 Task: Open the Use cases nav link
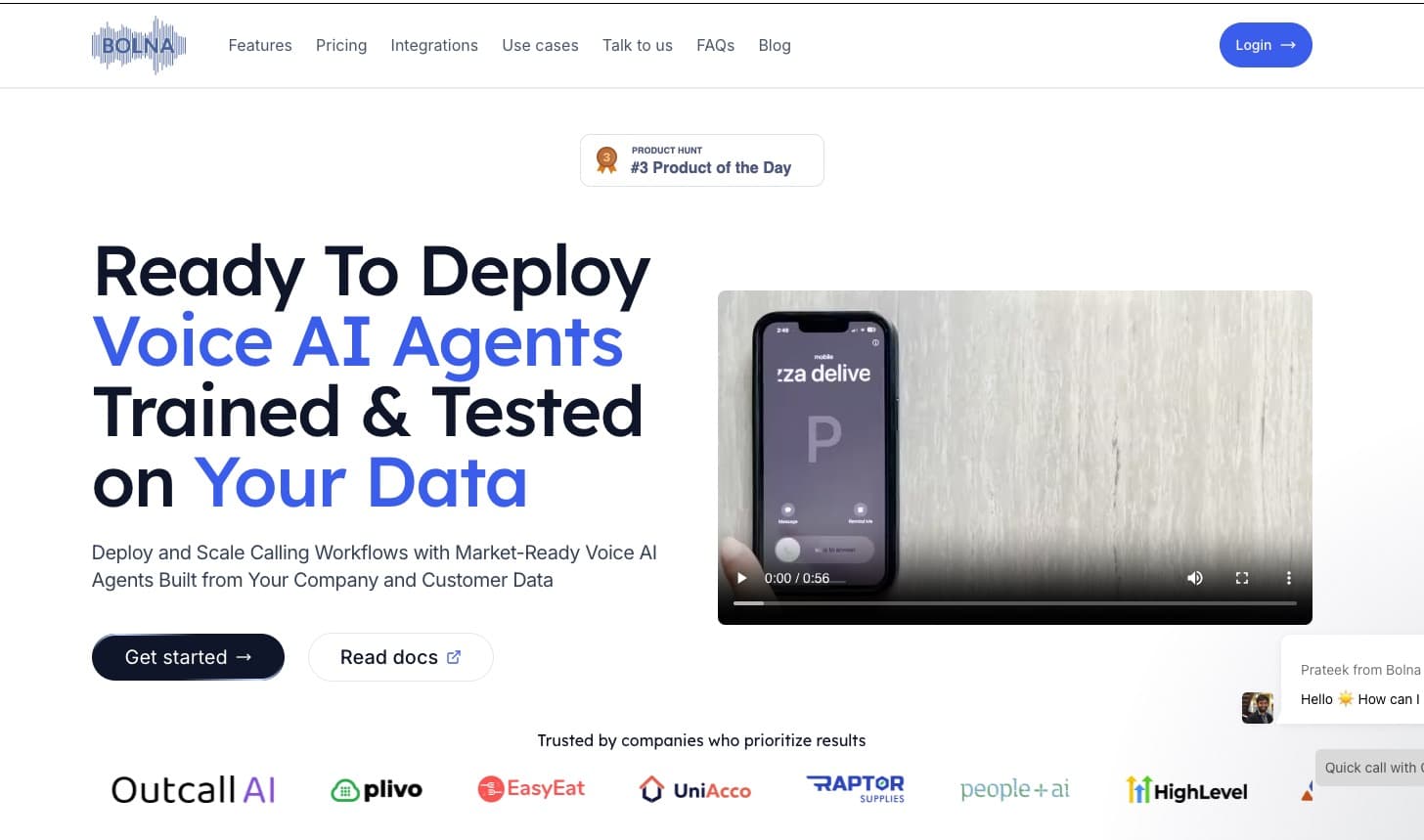pos(540,45)
